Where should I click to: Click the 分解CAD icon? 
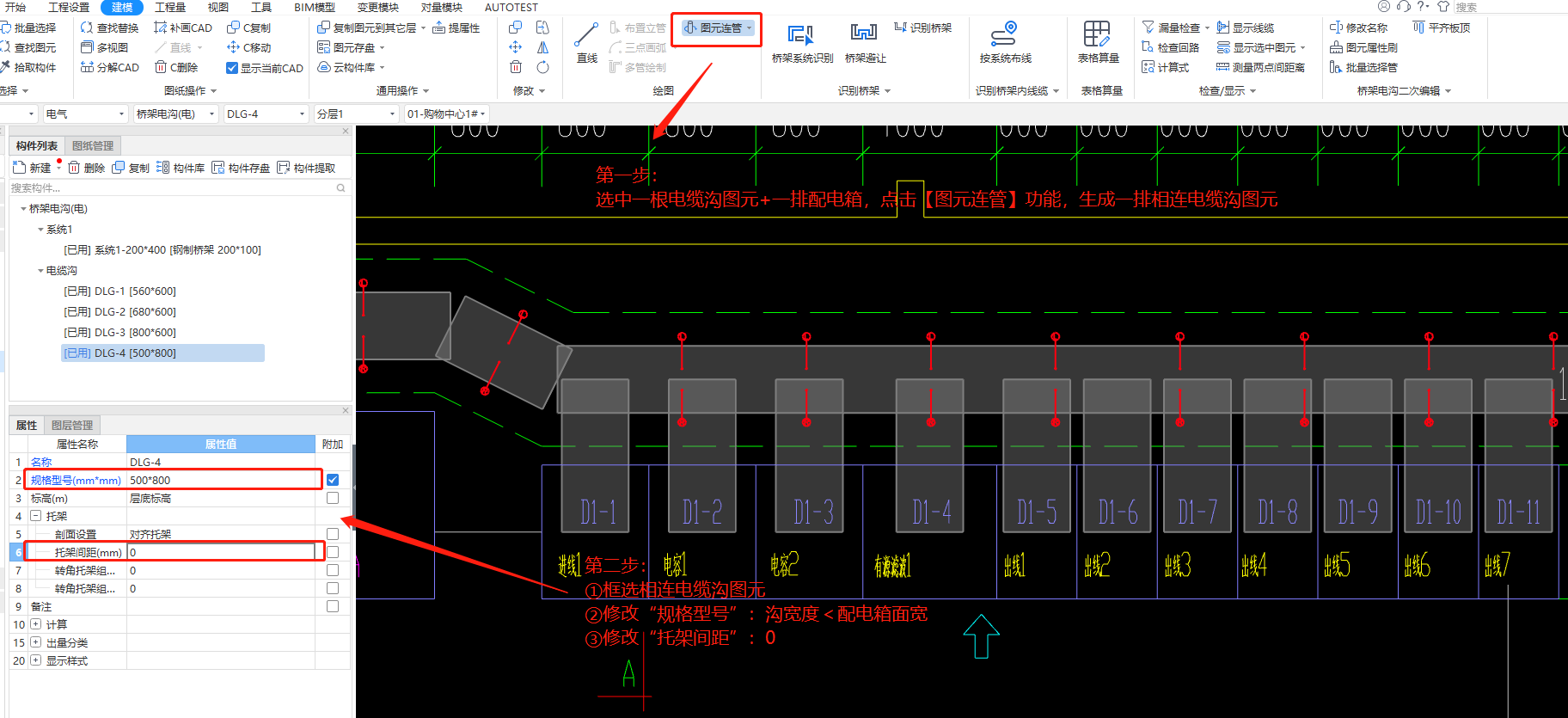coord(109,67)
